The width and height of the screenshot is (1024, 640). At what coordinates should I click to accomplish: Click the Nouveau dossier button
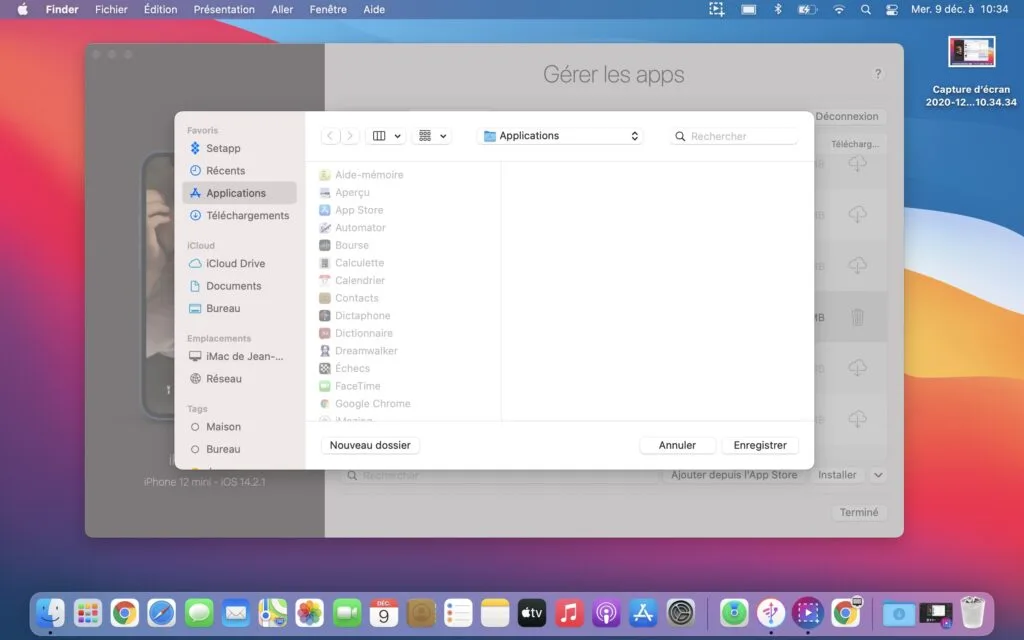(369, 444)
